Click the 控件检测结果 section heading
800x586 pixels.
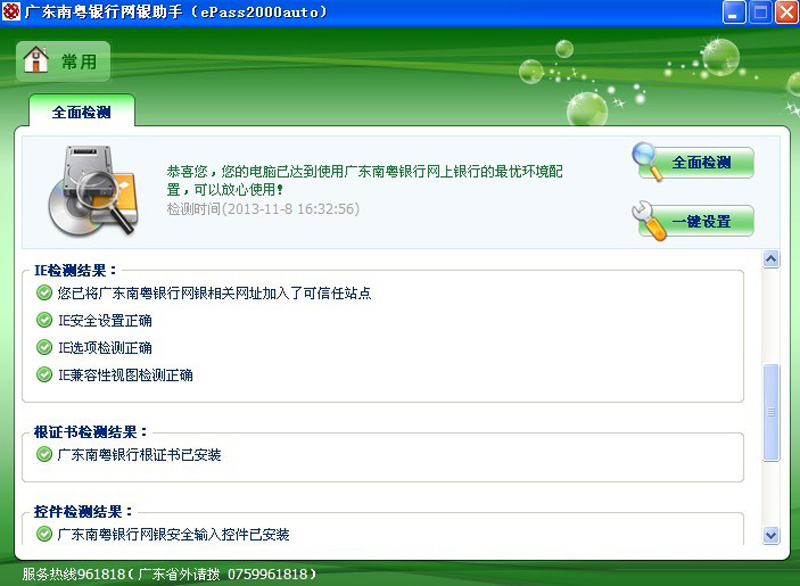tap(83, 512)
